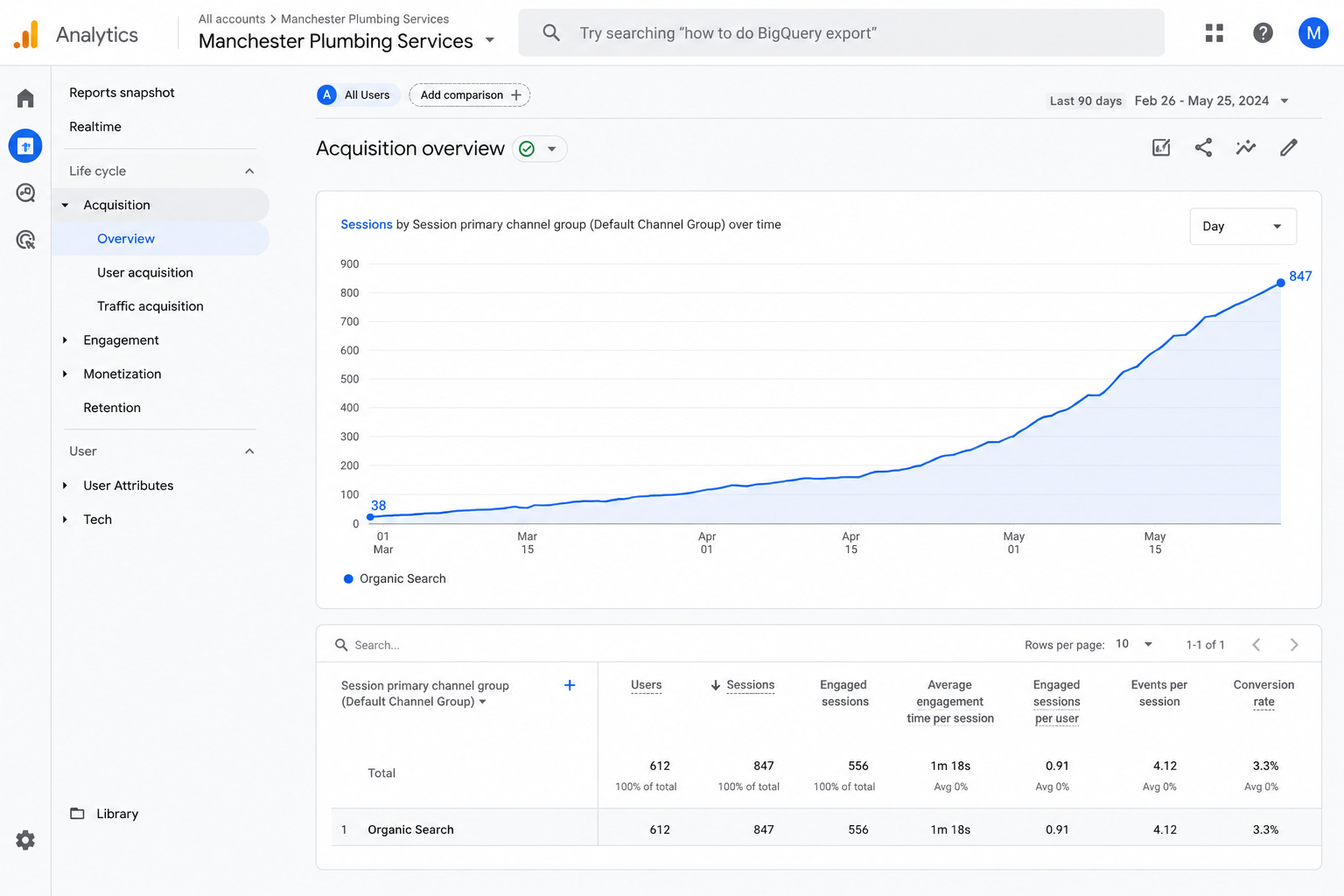Sort by the Sessions column header
Screen dimensions: 1344x896
pyautogui.click(x=751, y=685)
